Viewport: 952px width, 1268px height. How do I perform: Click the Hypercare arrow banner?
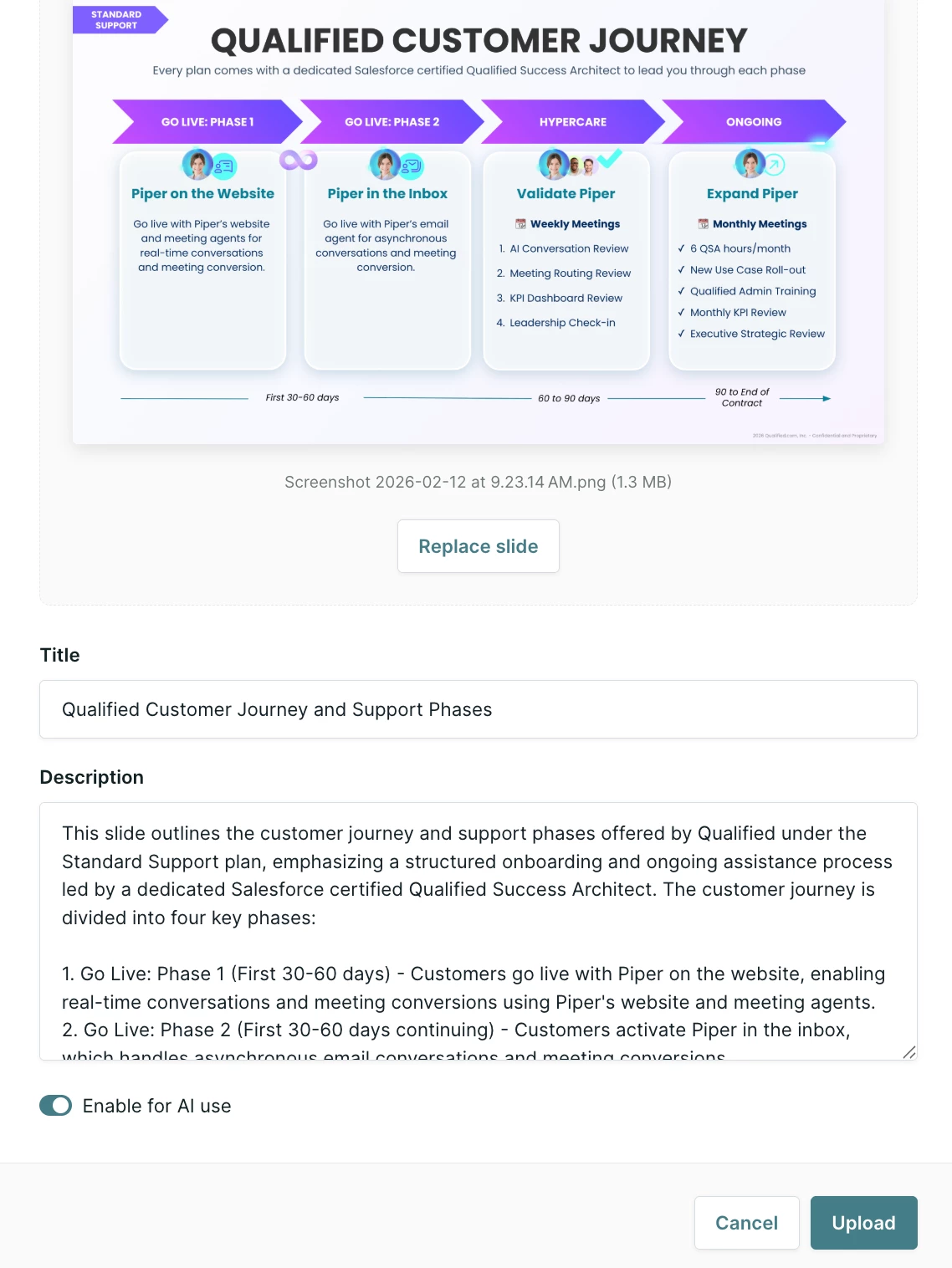[573, 122]
